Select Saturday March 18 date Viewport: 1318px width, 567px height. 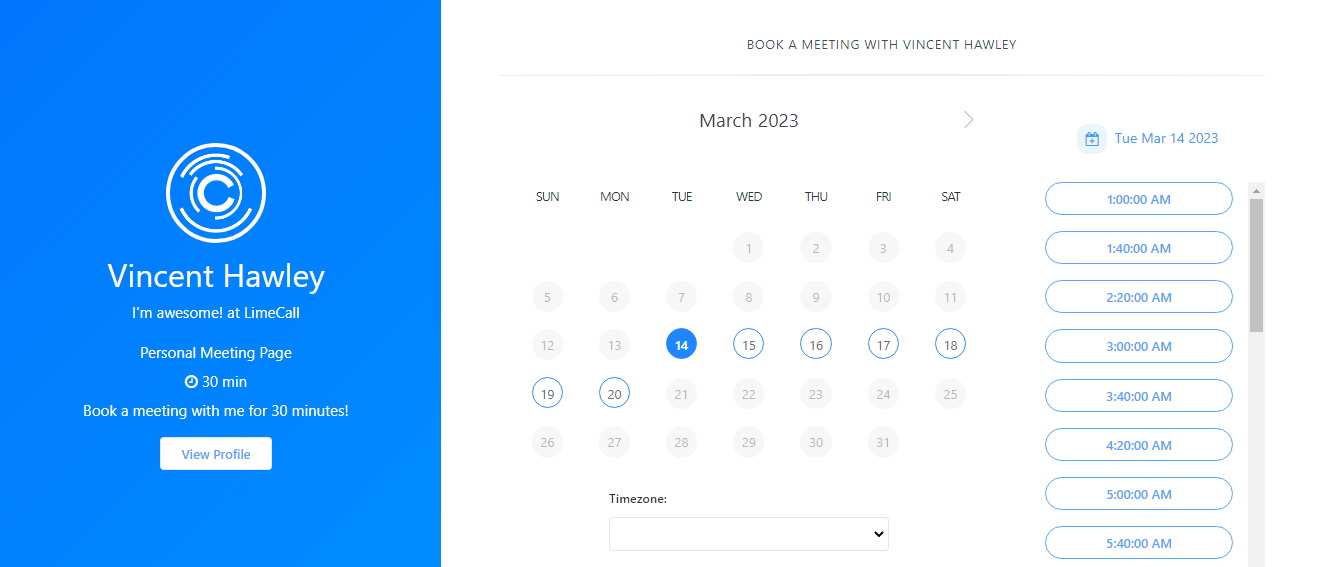point(950,345)
